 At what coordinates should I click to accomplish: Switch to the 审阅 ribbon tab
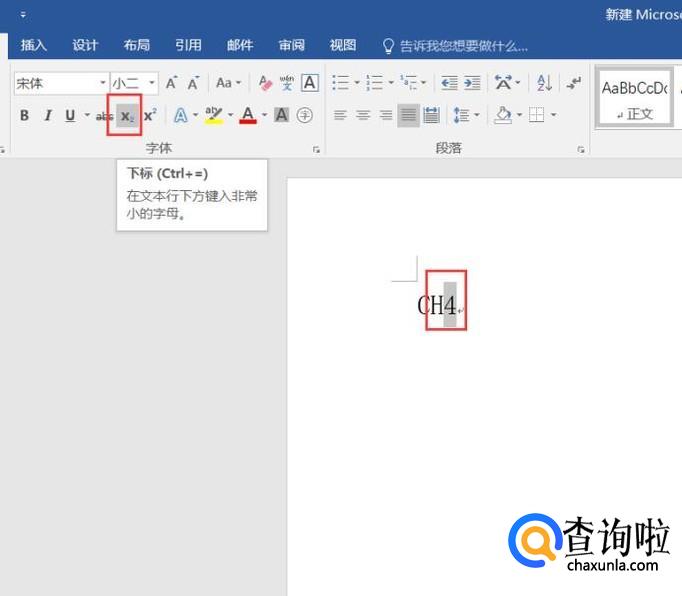[292, 45]
